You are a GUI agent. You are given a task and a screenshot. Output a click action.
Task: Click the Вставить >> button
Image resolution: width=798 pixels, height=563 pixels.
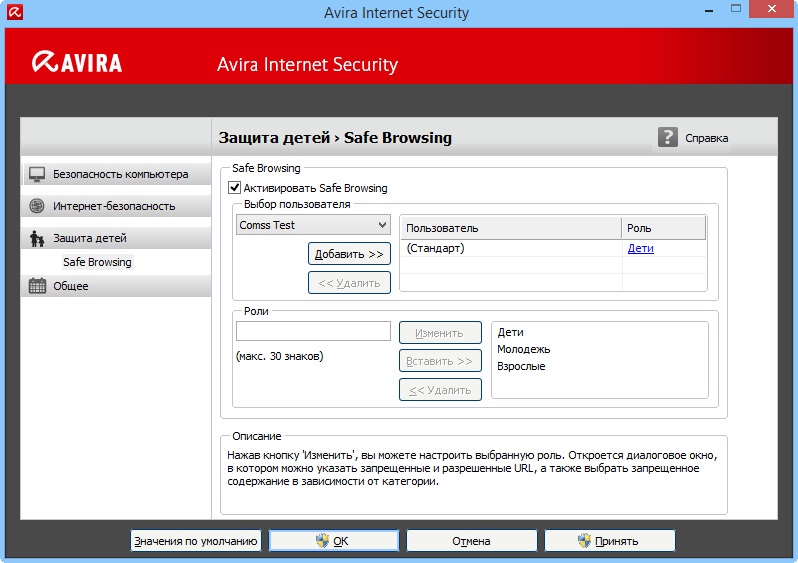click(x=440, y=361)
